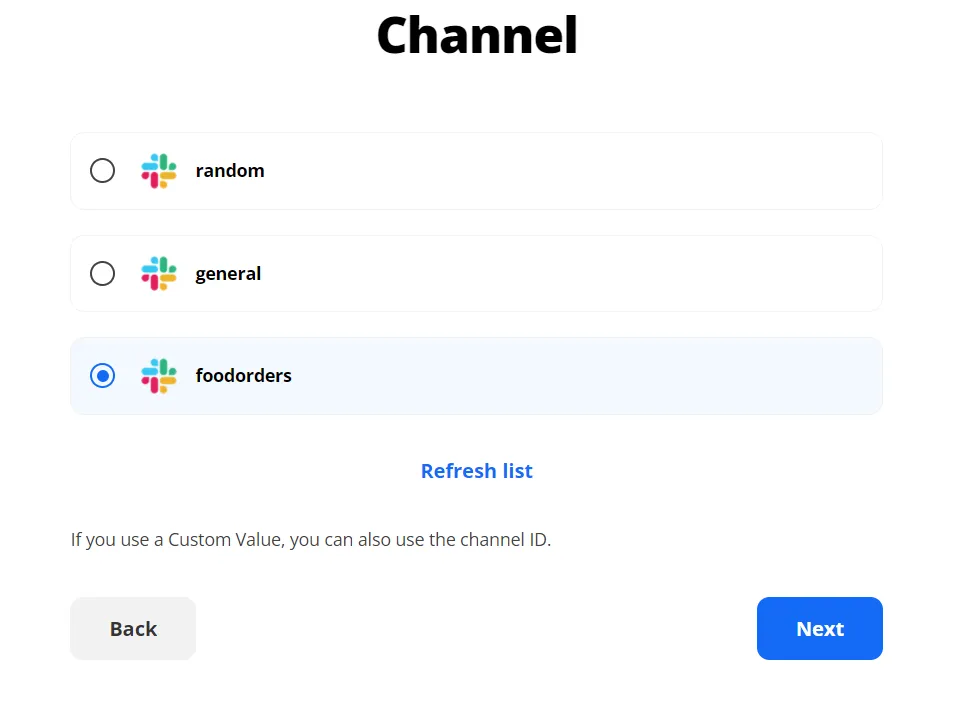Select the general channel radio button
This screenshot has width=967, height=712.
tap(102, 273)
